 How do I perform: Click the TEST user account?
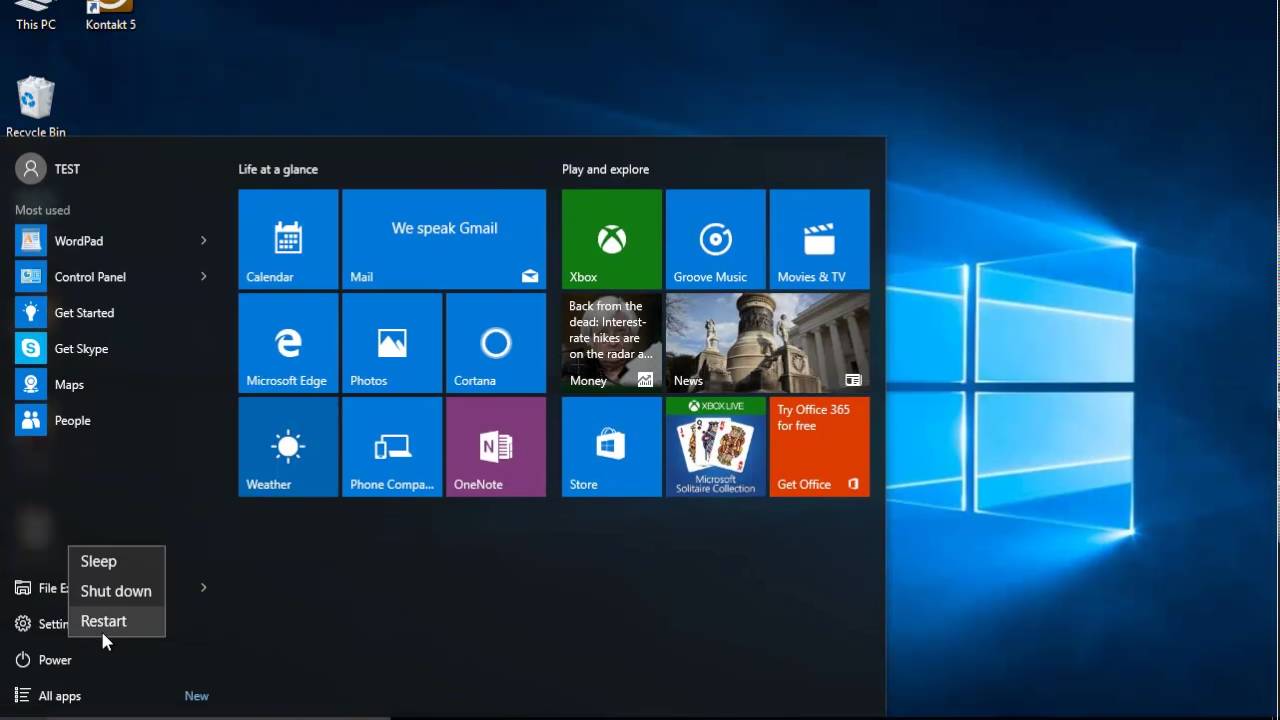(48, 169)
